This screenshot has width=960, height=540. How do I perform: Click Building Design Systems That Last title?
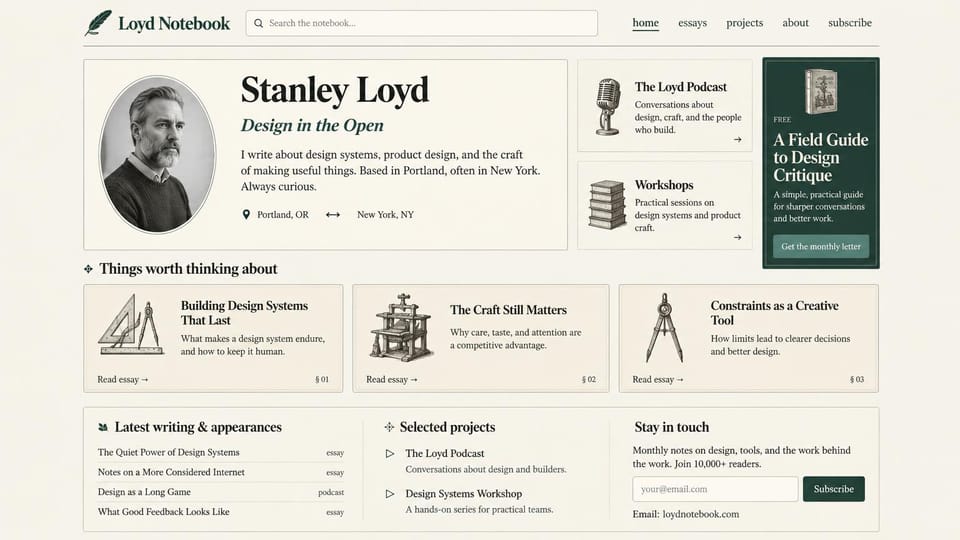244,313
